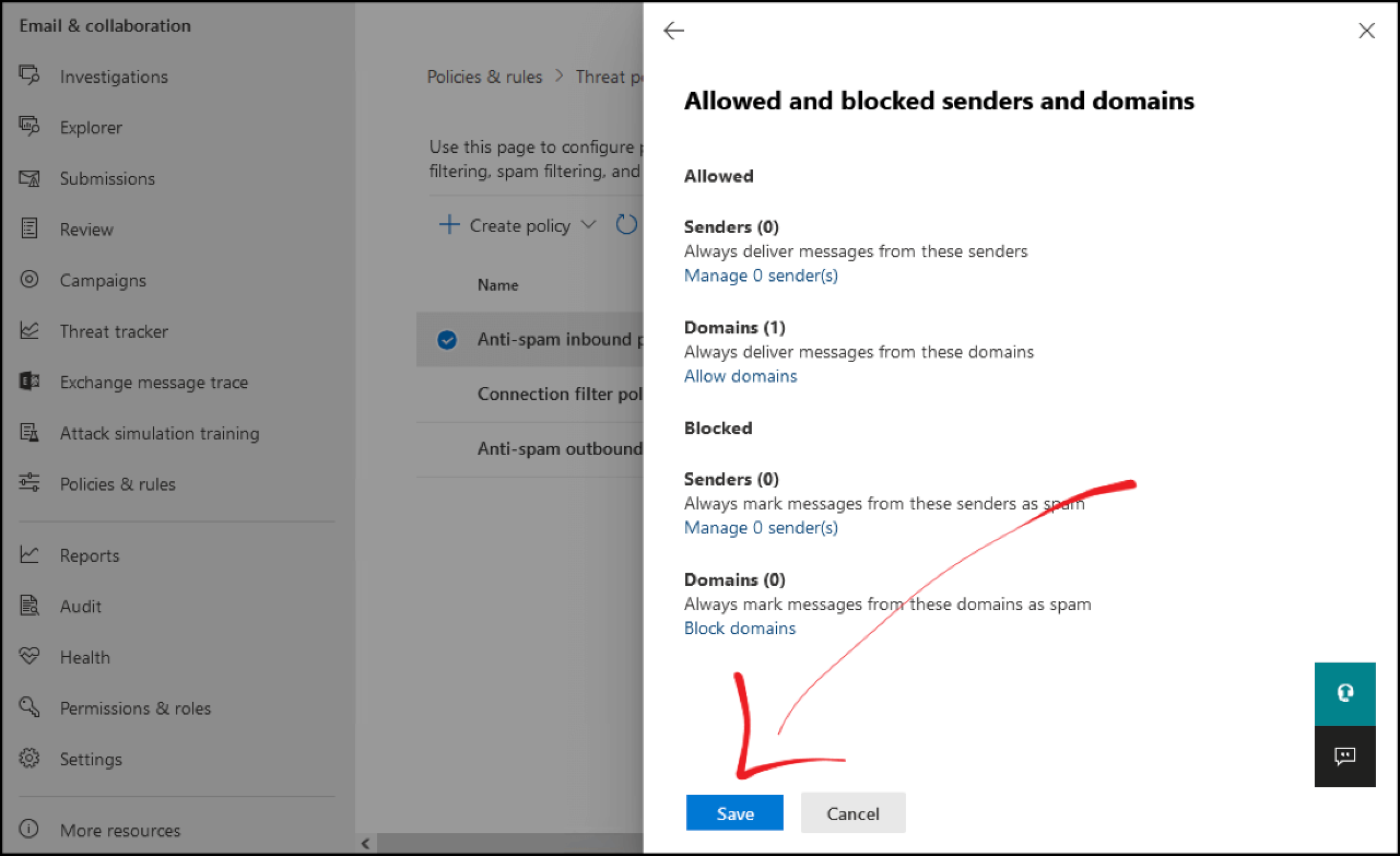Open Explorer in the sidebar
Image resolution: width=1400 pixels, height=857 pixels.
(91, 128)
